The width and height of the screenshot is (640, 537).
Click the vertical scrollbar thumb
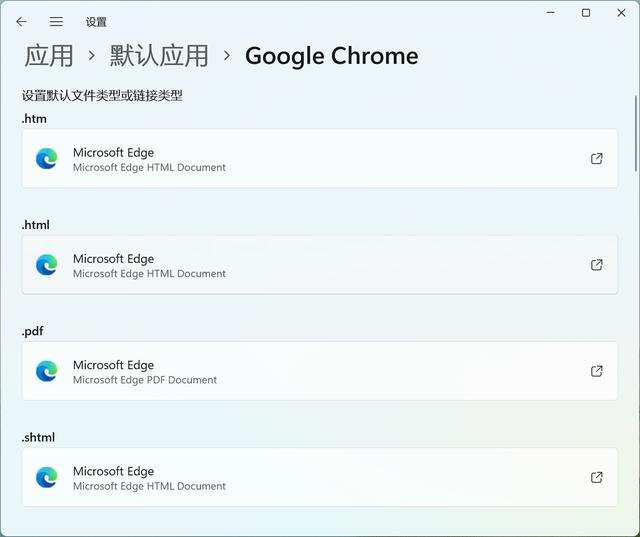[636, 134]
